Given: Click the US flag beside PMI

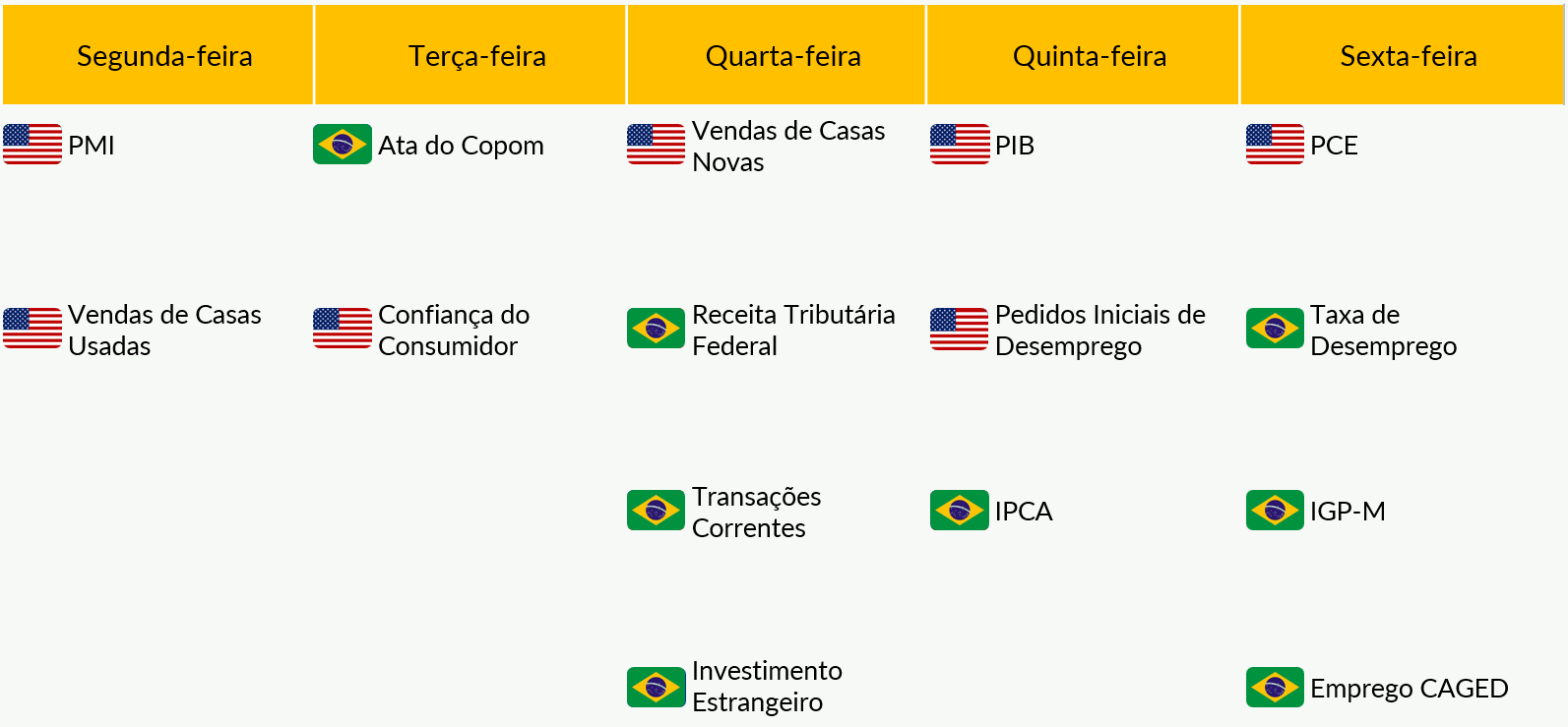Looking at the screenshot, I should click(x=32, y=145).
